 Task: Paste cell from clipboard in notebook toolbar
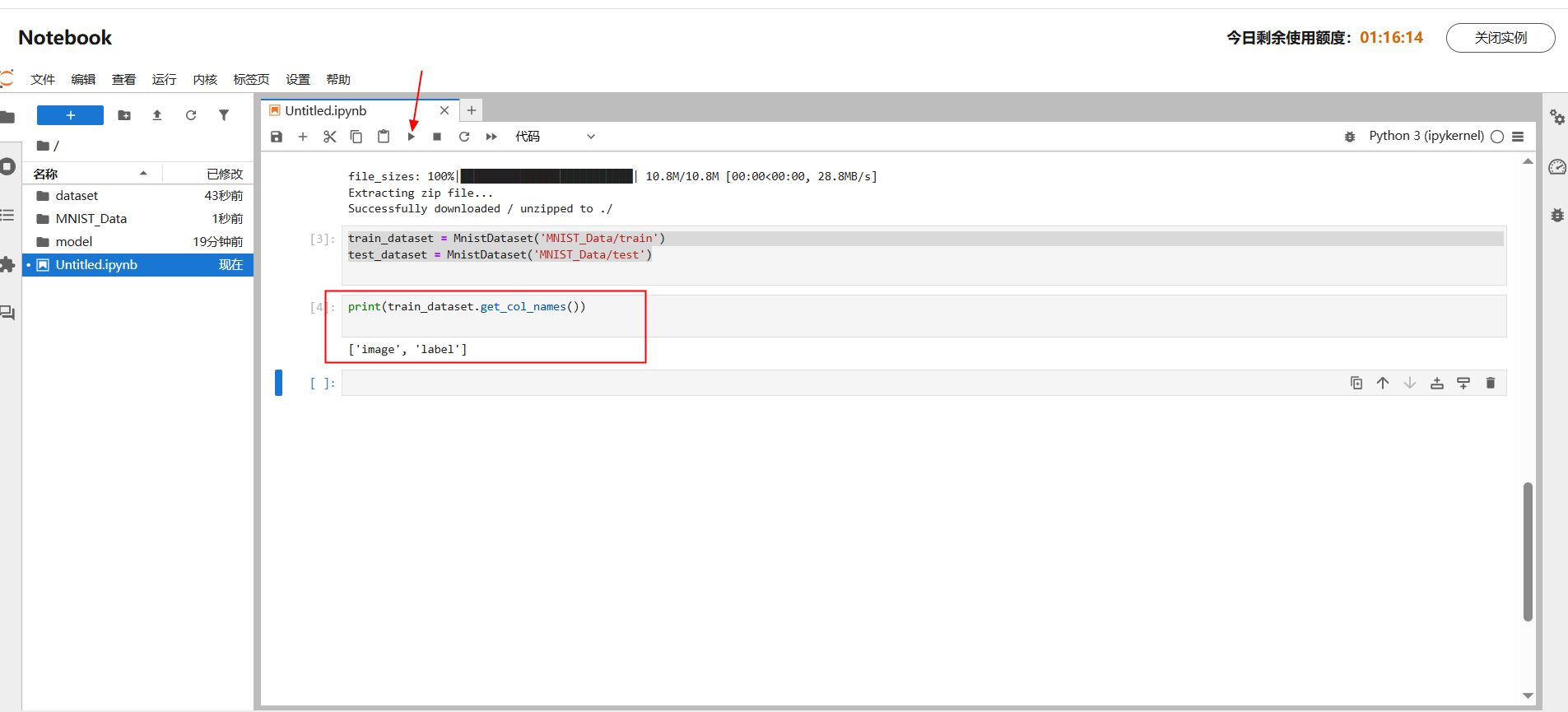[x=384, y=137]
